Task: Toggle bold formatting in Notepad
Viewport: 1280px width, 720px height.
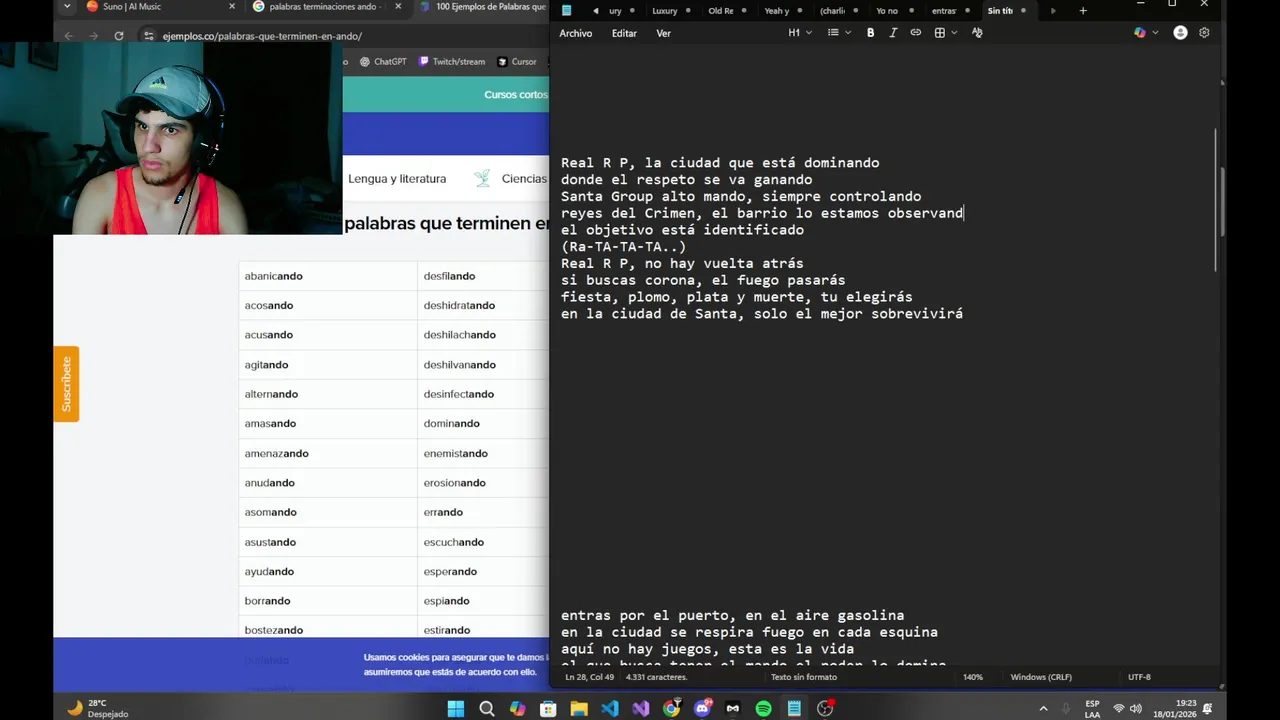Action: (x=870, y=33)
